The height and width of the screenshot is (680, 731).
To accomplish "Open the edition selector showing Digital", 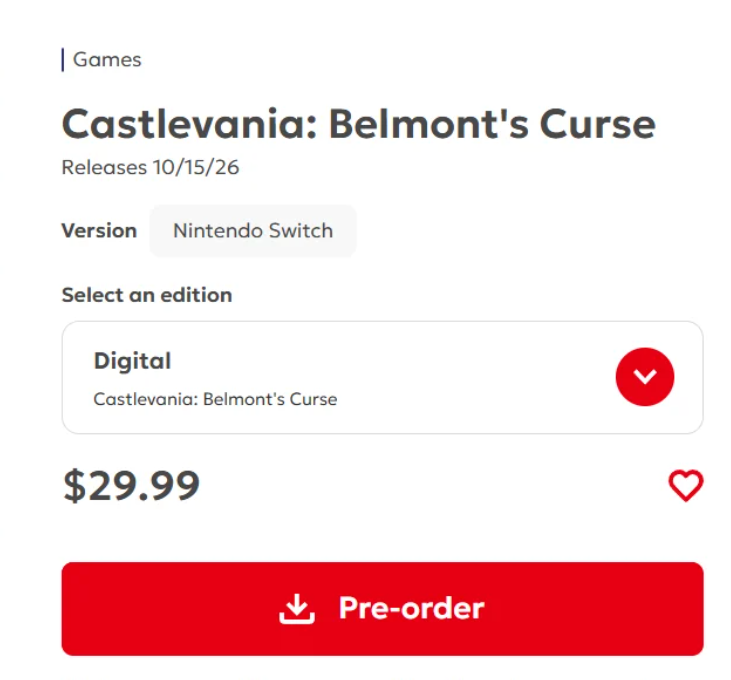I will coord(382,377).
